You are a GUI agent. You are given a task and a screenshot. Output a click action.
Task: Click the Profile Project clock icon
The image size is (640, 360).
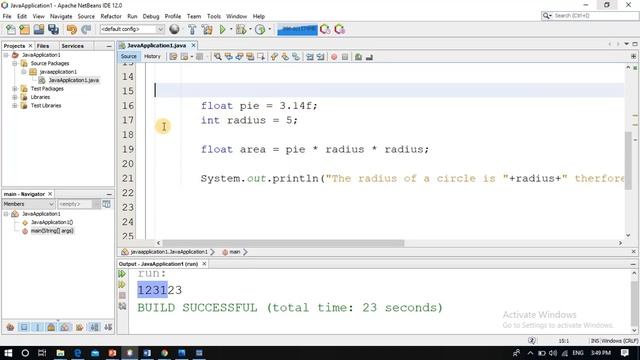(x=260, y=29)
